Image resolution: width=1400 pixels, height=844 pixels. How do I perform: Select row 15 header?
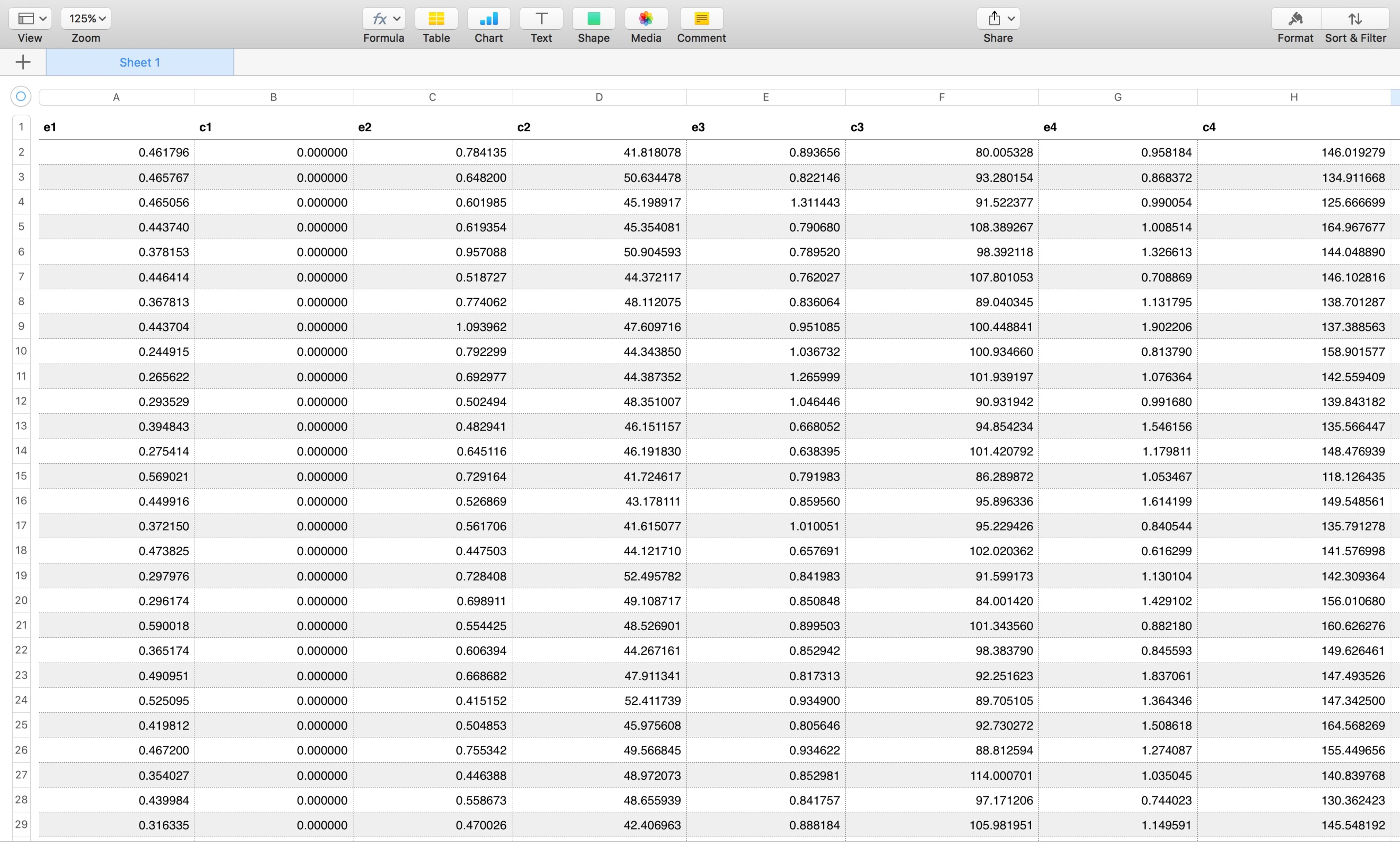pos(21,476)
